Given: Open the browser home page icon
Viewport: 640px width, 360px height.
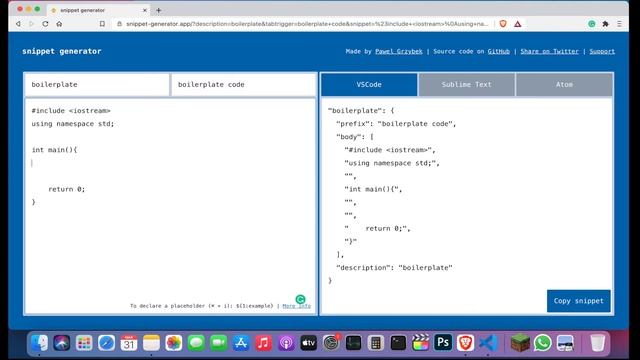Looking at the screenshot, I should tap(59, 24).
